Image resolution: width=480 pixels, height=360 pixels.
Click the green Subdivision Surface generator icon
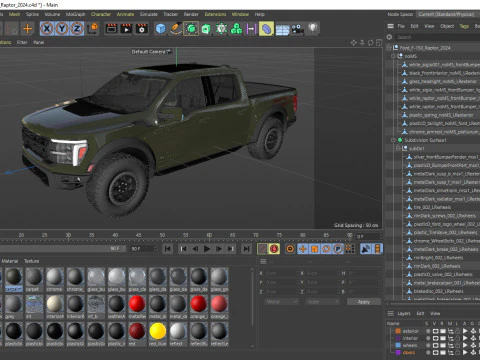[191, 29]
